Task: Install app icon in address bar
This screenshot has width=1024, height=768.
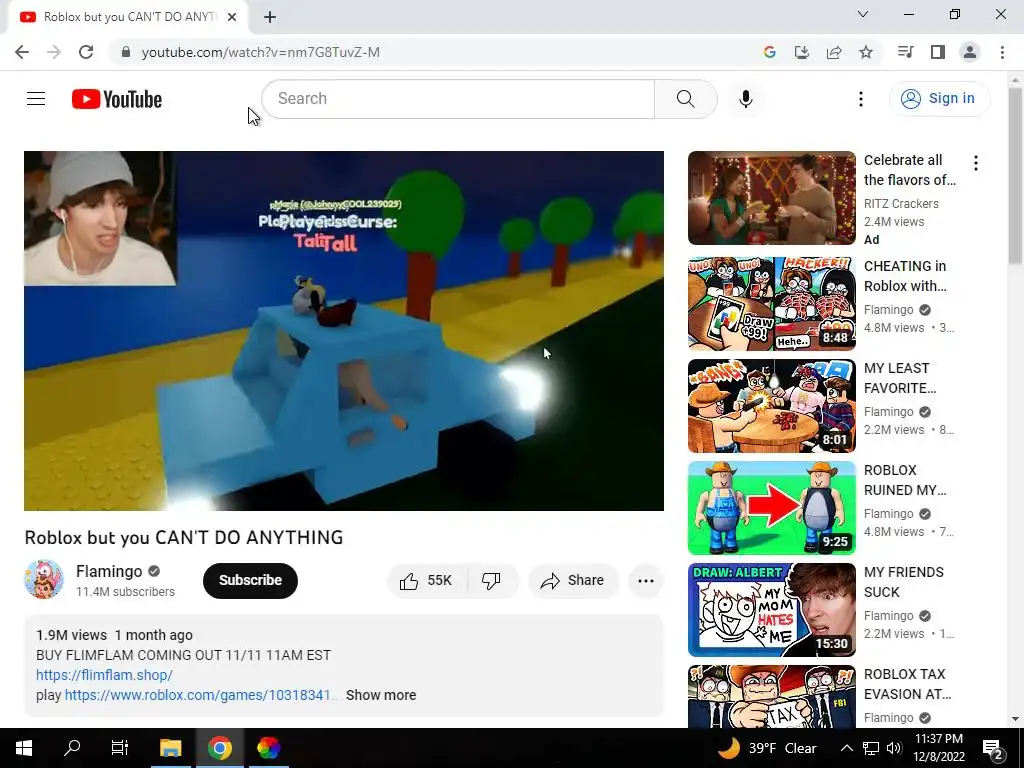Action: pyautogui.click(x=801, y=52)
